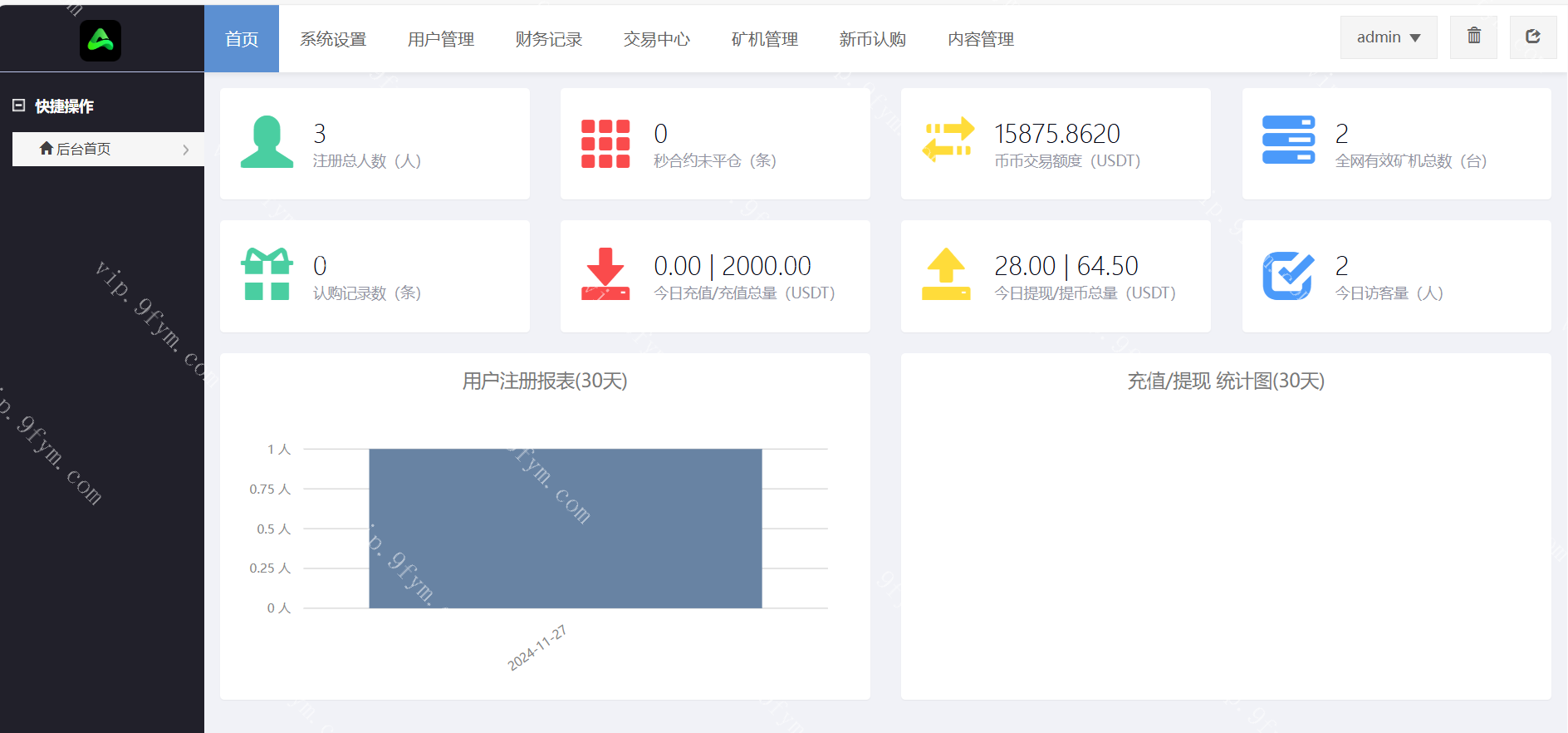
Task: Click the blue checkmark visitors icon
Action: [1288, 275]
